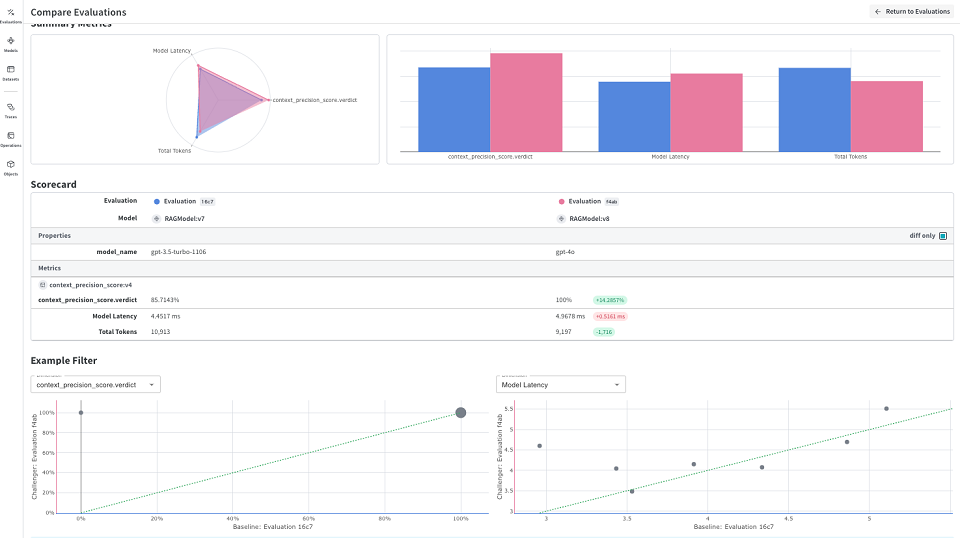The image size is (960, 538).
Task: Open Traces from the sidebar
Action: coord(11,108)
